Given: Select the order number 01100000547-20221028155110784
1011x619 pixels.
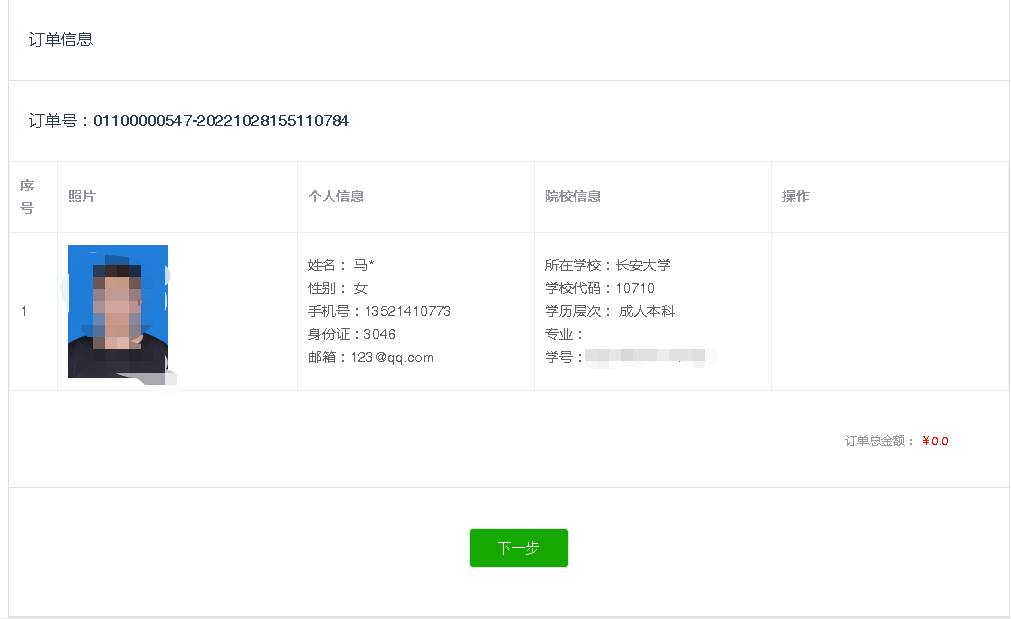Looking at the screenshot, I should (x=221, y=121).
